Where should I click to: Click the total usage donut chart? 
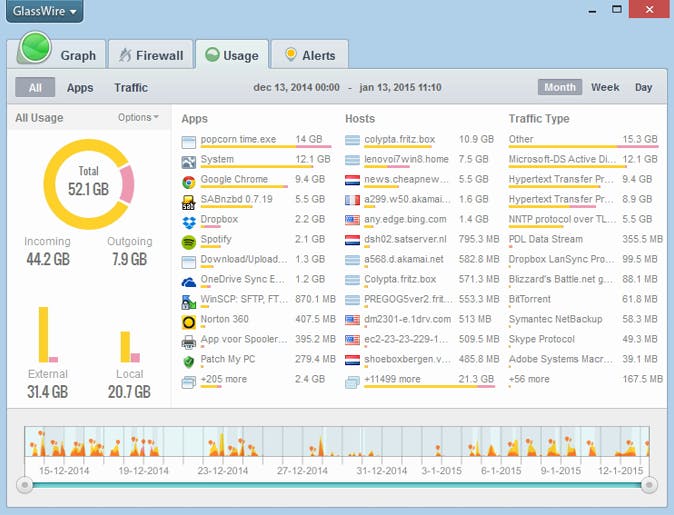(89, 184)
